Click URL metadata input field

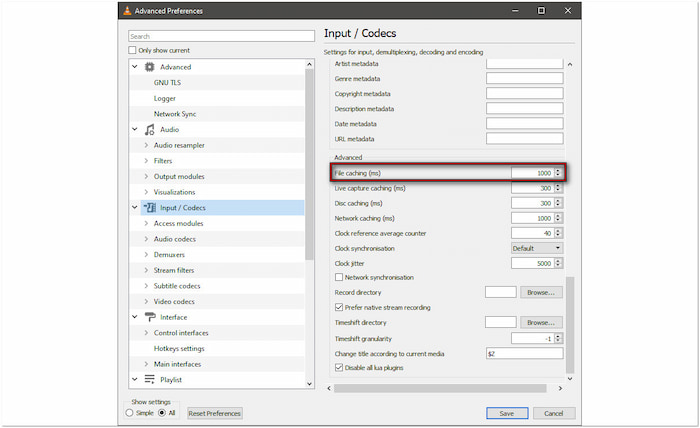[x=525, y=139]
